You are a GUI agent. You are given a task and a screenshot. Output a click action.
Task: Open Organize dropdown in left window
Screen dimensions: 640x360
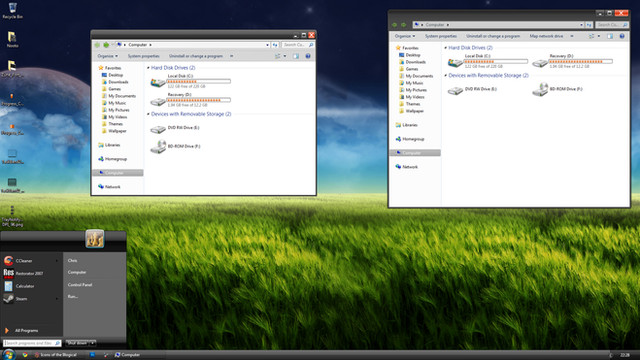click(x=108, y=56)
